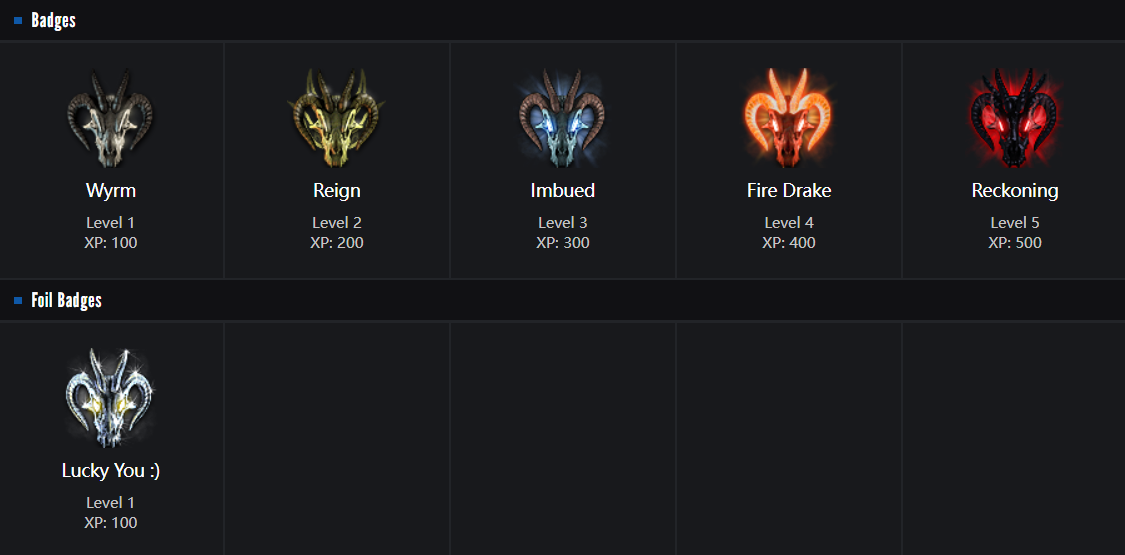The width and height of the screenshot is (1125, 555).
Task: Click the Wyrm badge name
Action: (x=111, y=190)
